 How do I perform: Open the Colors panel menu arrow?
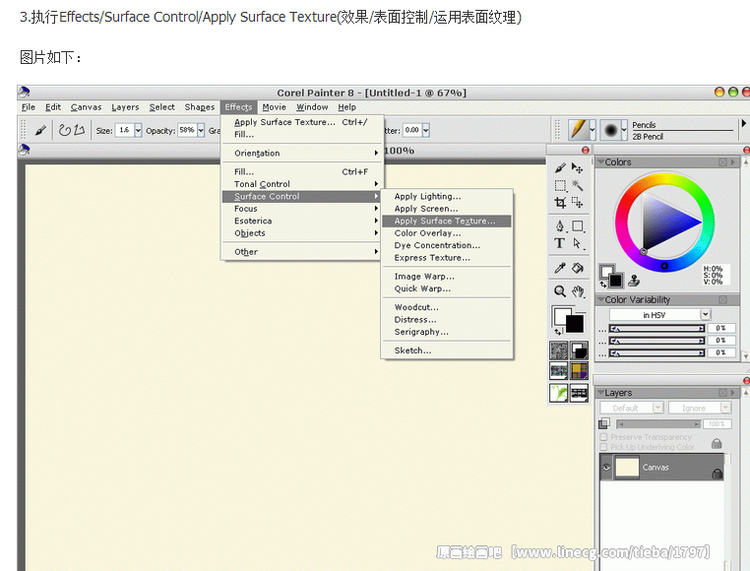pos(732,162)
